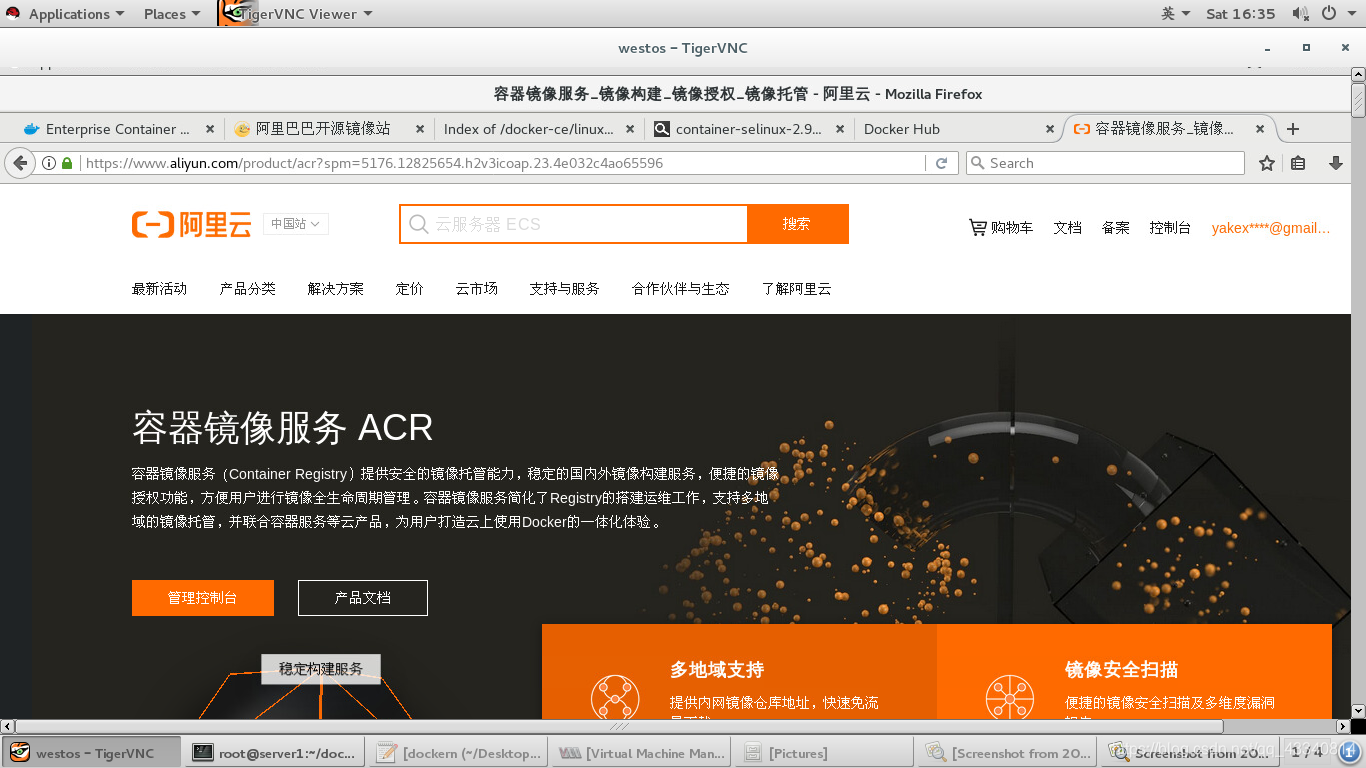This screenshot has height=768, width=1366.
Task: Open the 产品分类 nav menu
Action: point(247,288)
